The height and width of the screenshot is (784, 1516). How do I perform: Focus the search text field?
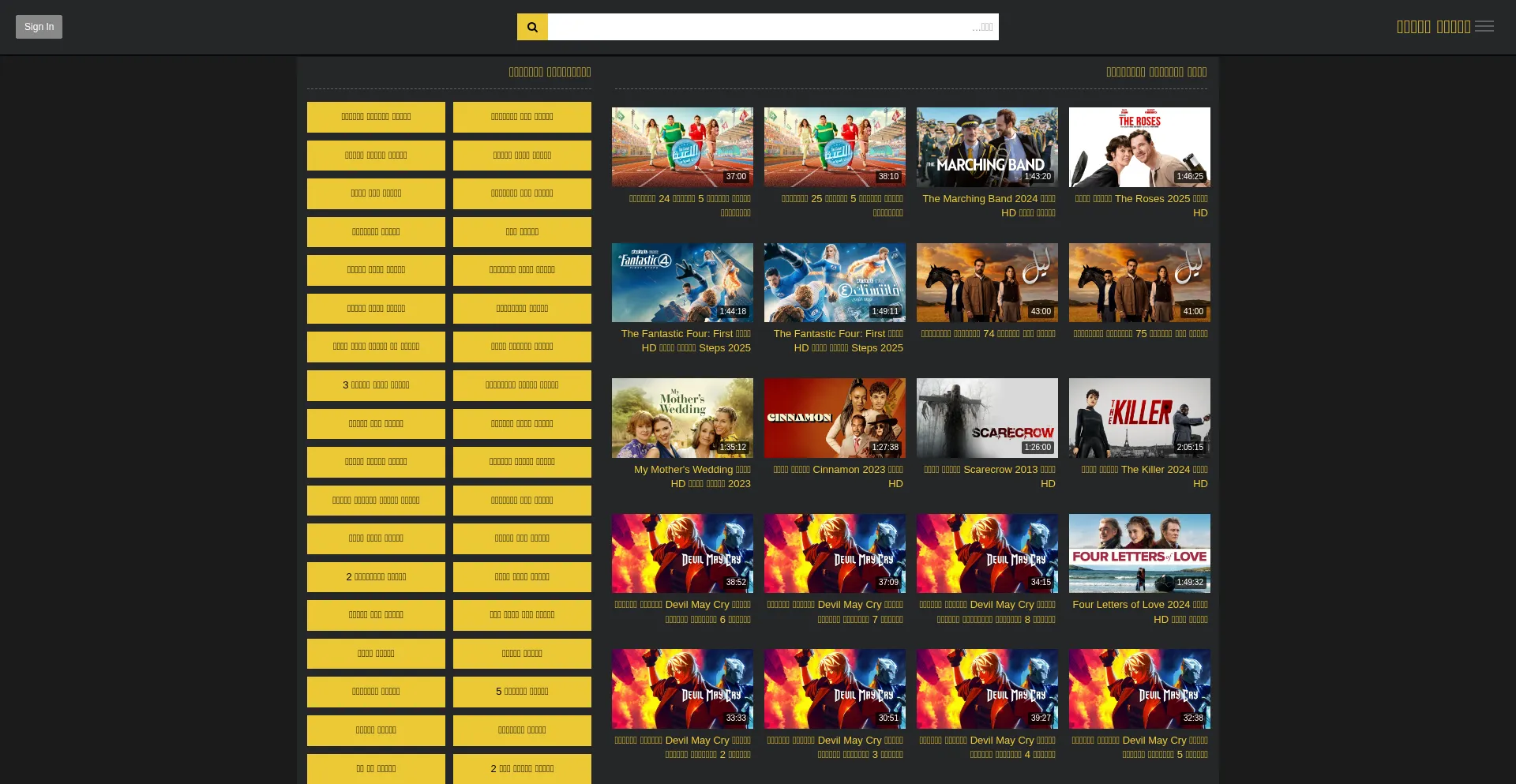773,27
